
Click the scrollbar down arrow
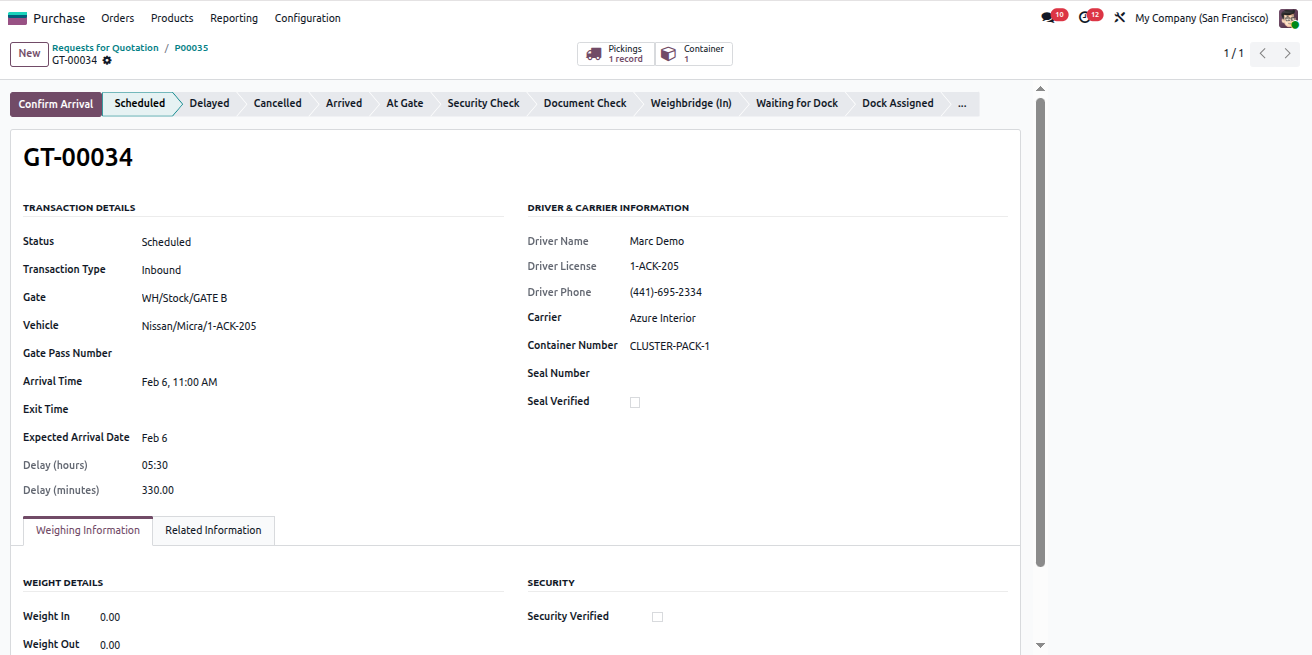pos(1040,646)
